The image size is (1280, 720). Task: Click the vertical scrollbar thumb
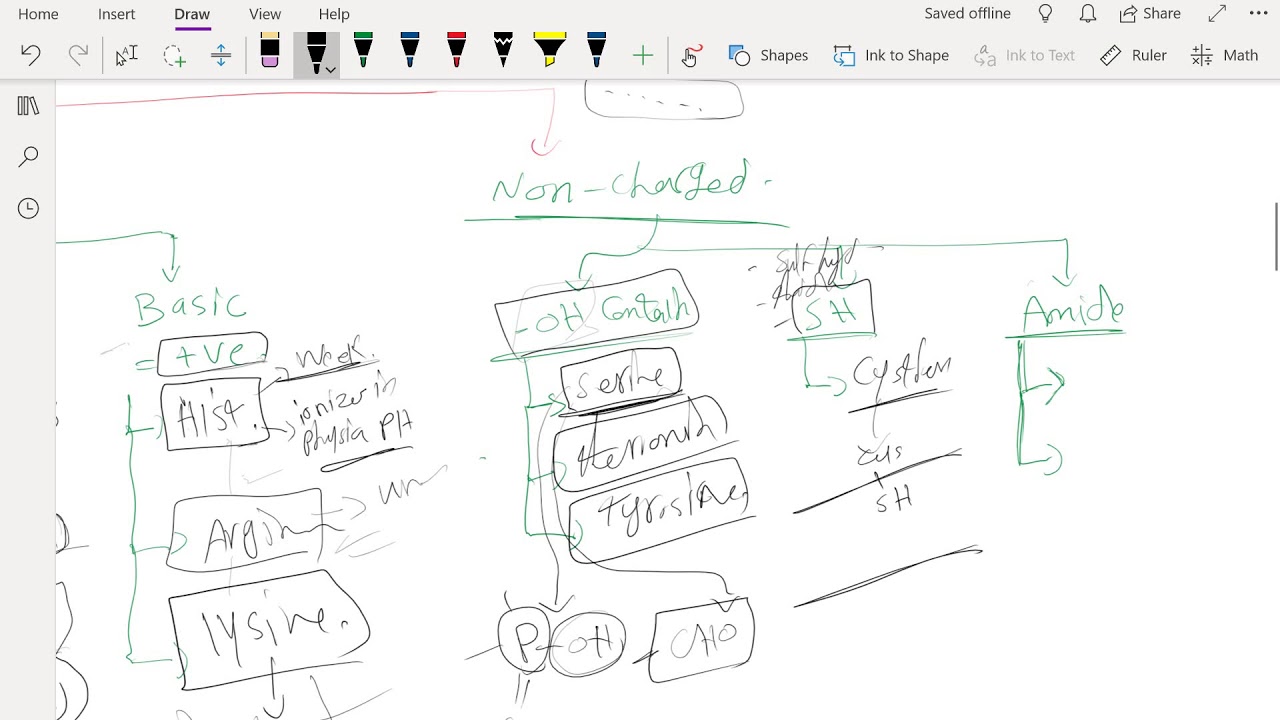click(1276, 236)
